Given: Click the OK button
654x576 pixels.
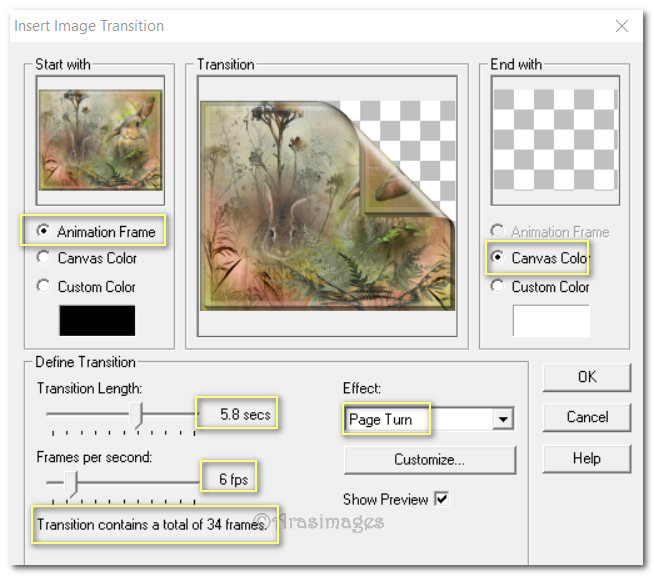Looking at the screenshot, I should tap(586, 377).
